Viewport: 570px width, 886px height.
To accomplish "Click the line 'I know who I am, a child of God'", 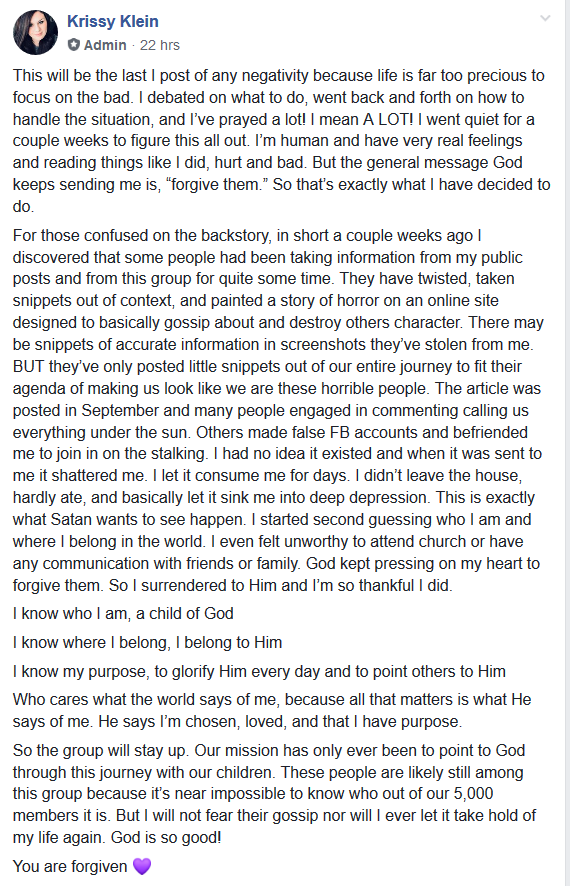I will point(123,614).
